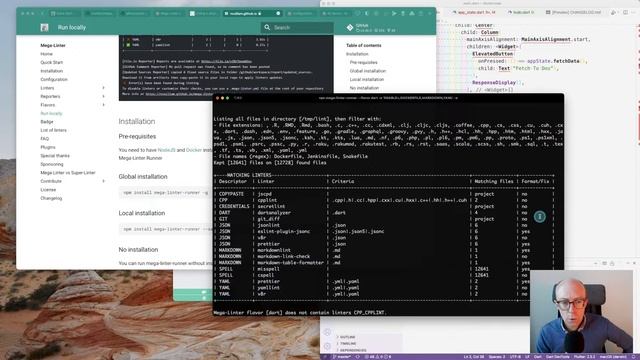Image resolution: width=640 pixels, height=360 pixels.
Task: Open Badge in the docs sidebar
Action: (x=47, y=122)
